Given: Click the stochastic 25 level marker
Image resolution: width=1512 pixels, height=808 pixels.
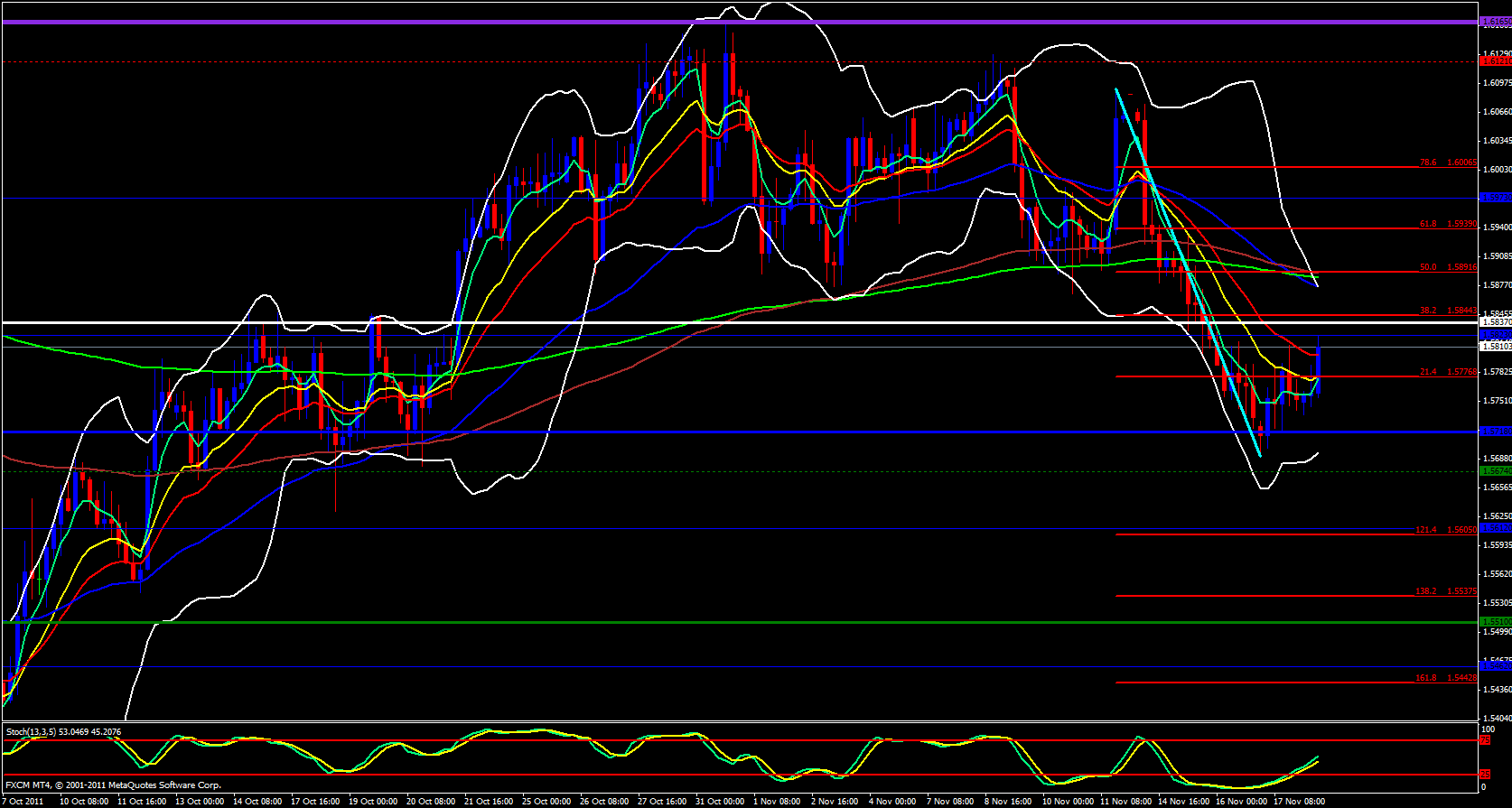Looking at the screenshot, I should pos(1484,775).
